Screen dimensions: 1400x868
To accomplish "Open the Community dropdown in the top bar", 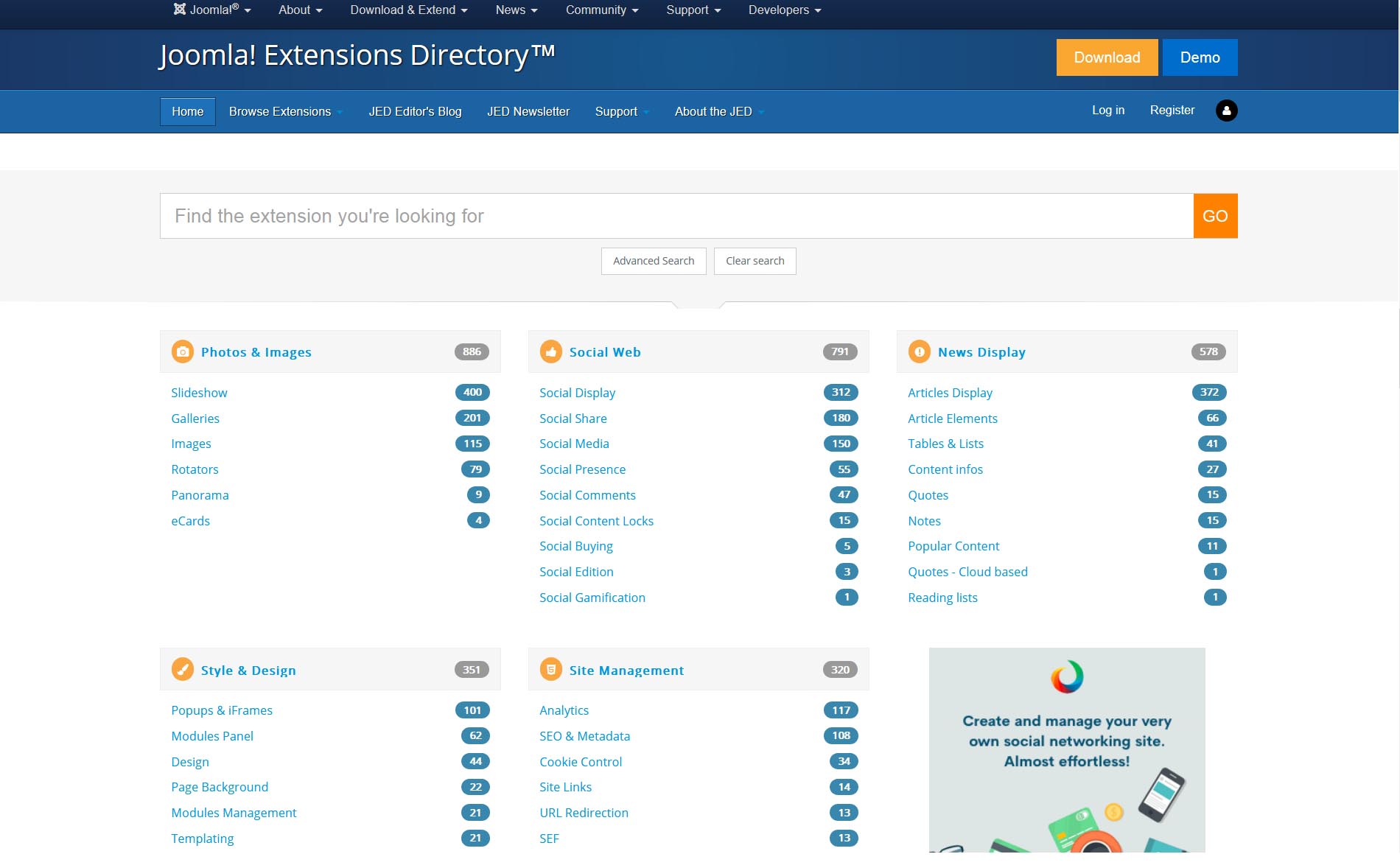I will (601, 10).
